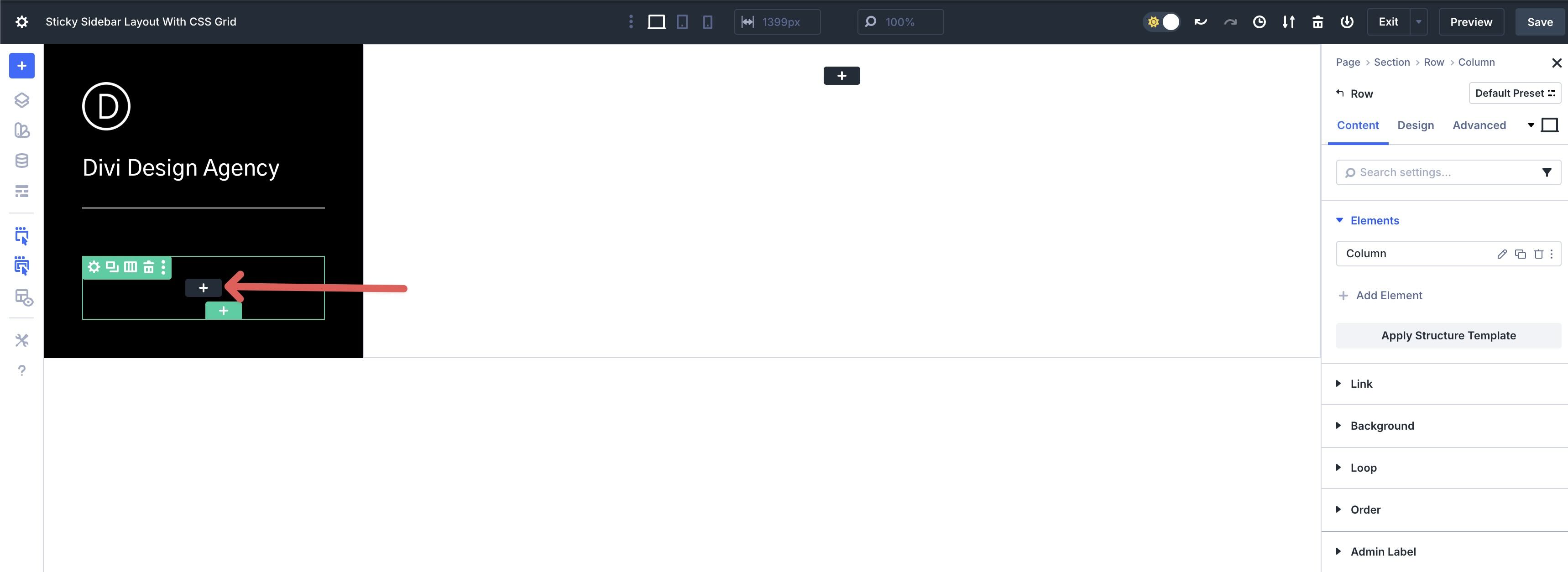Expand the Admin Label section

pos(1383,551)
